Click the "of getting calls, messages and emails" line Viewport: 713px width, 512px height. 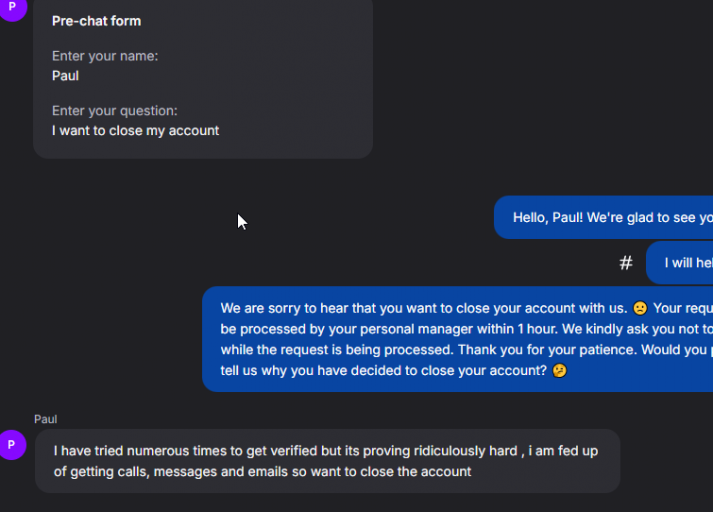[x=262, y=471]
